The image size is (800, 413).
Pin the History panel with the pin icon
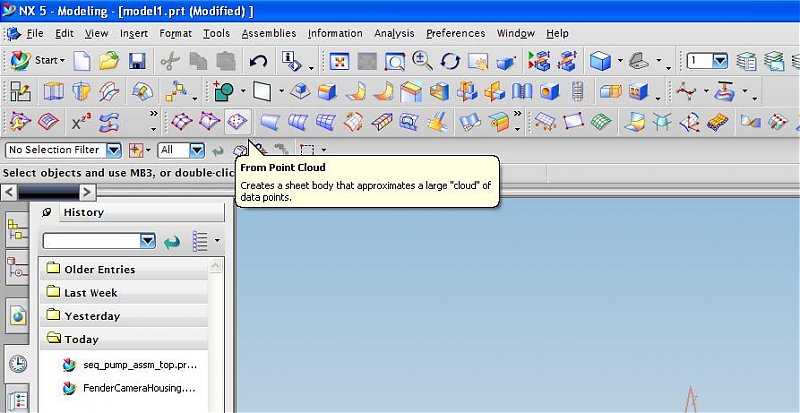tap(46, 212)
